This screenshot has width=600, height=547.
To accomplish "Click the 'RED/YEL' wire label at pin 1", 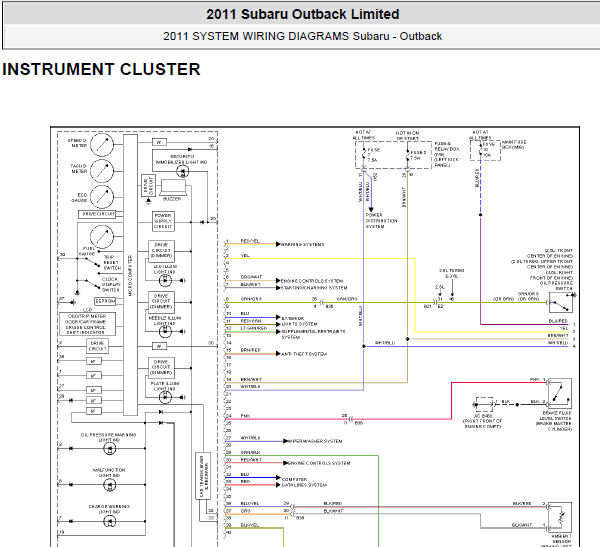I will [250, 241].
